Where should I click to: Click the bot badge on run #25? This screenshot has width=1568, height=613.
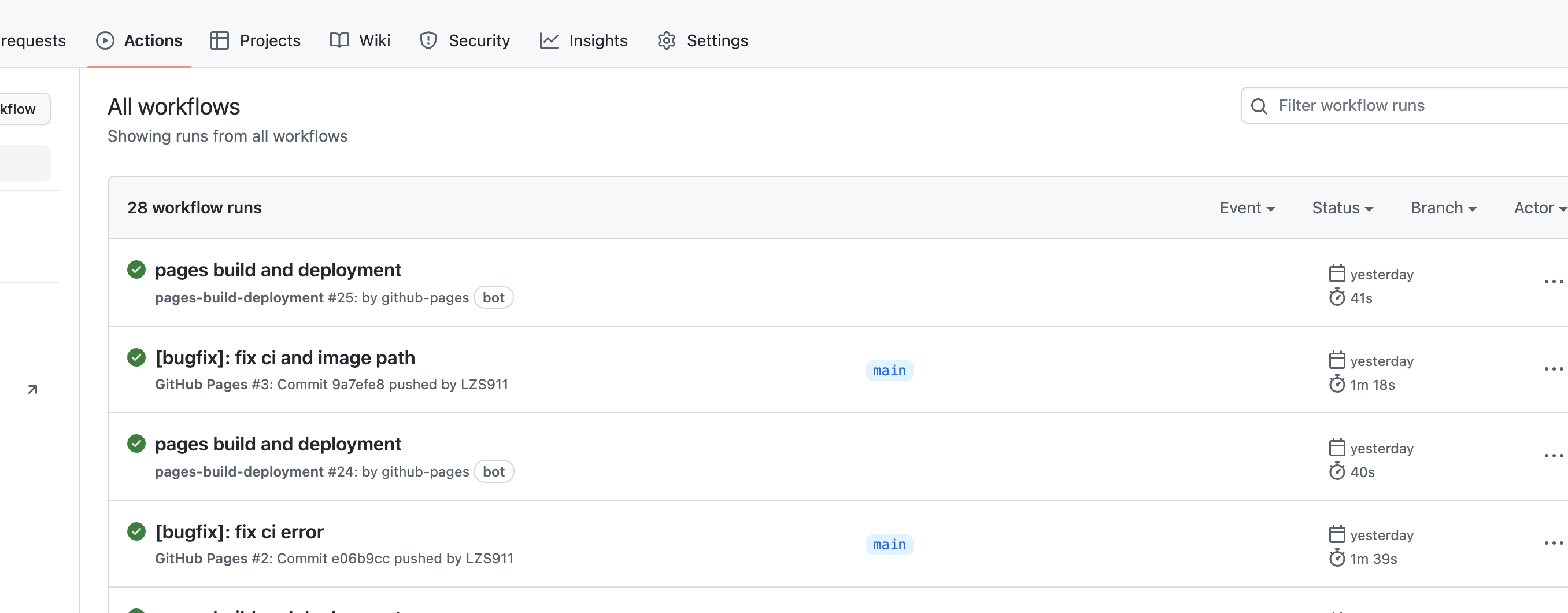pyautogui.click(x=494, y=298)
